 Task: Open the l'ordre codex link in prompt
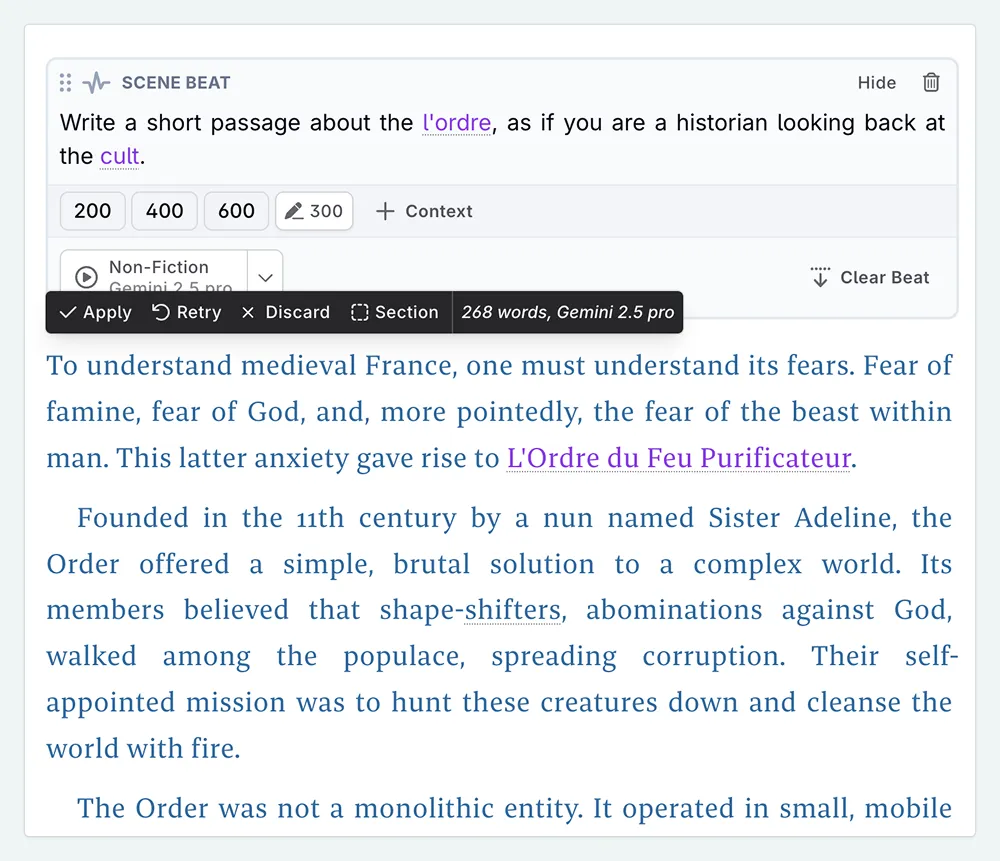coord(456,123)
